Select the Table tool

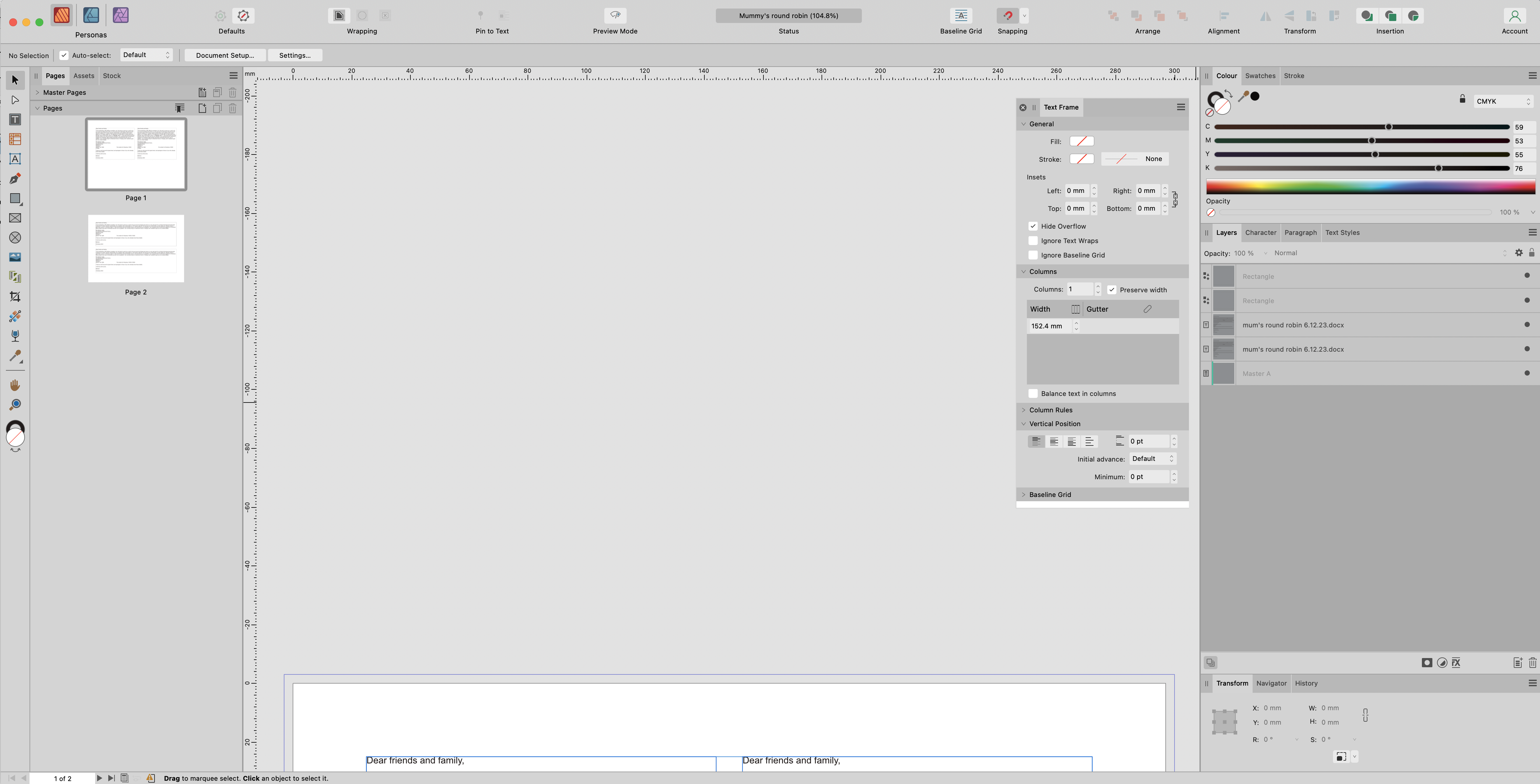tap(15, 139)
